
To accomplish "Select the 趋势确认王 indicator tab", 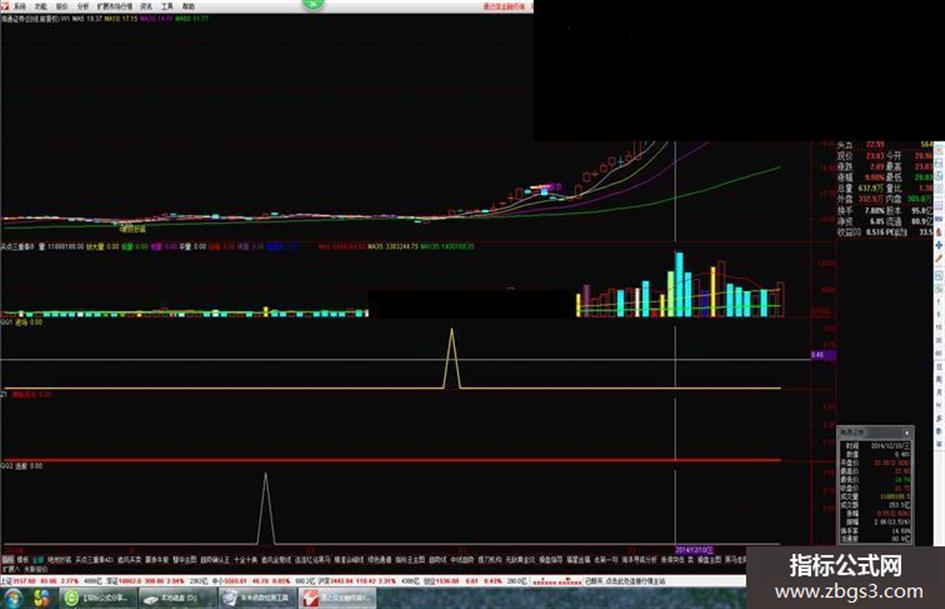I will [x=215, y=560].
